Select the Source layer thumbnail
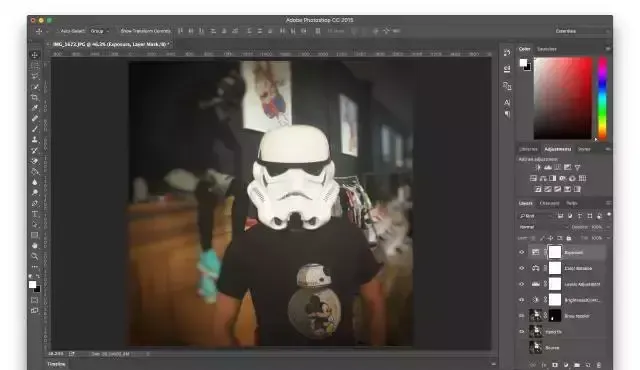This screenshot has height=370, width=640. click(536, 348)
